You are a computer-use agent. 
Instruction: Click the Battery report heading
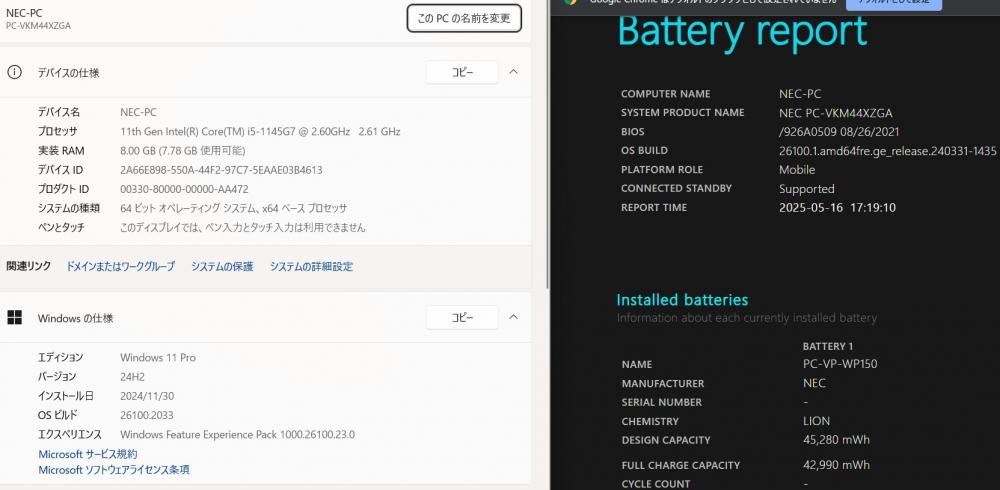[x=743, y=30]
